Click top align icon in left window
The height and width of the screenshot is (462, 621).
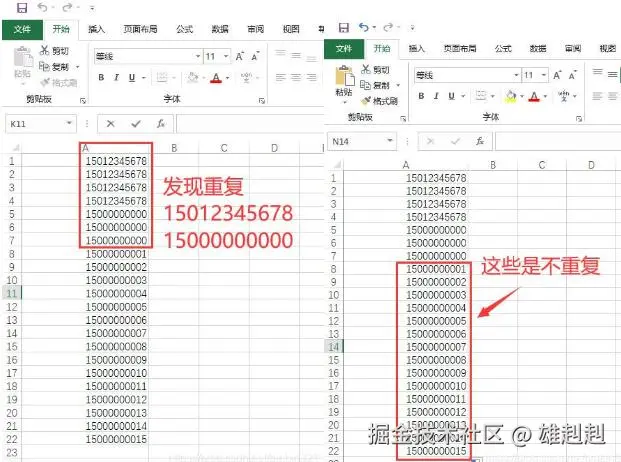tap(280, 53)
